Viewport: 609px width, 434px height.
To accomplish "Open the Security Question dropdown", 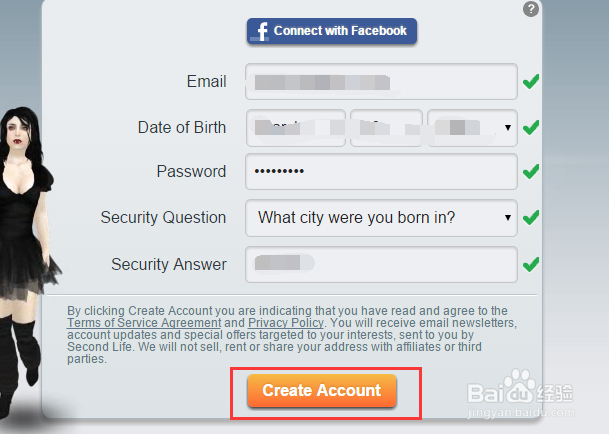I will 380,217.
